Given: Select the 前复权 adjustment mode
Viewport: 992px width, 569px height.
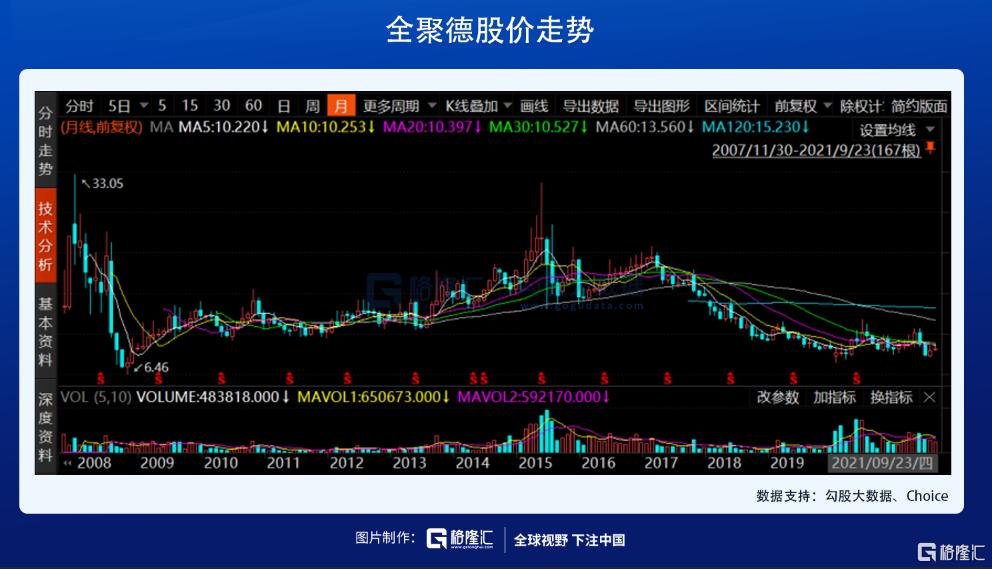Looking at the screenshot, I should coord(796,106).
